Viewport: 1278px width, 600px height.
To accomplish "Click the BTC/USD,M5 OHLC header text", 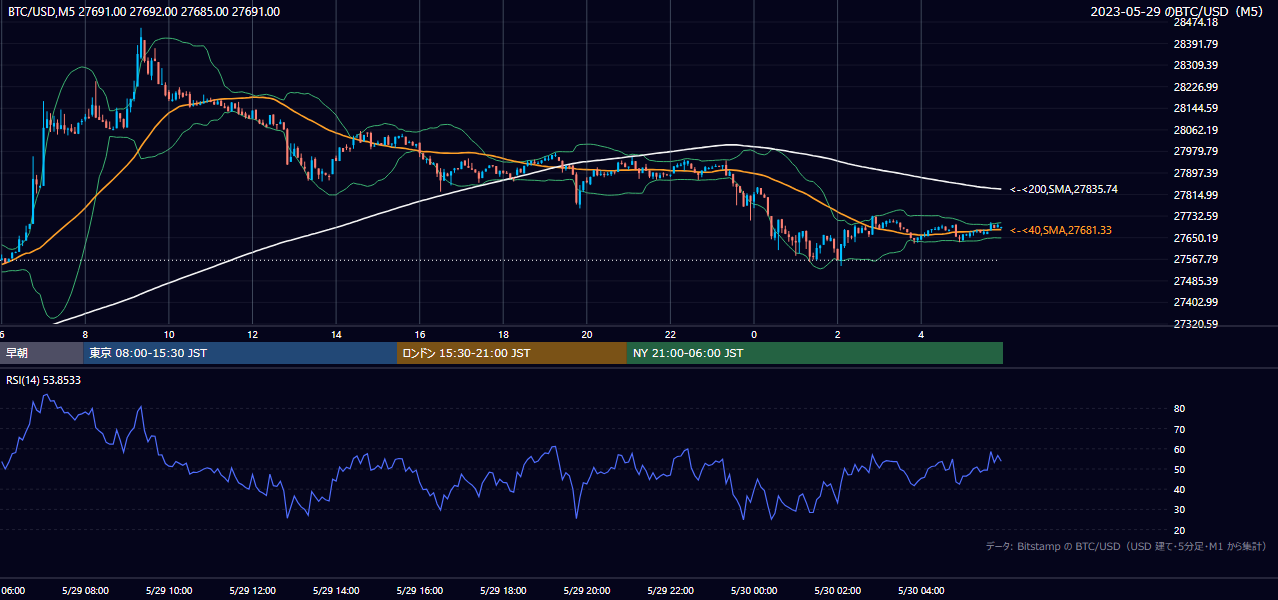I will pyautogui.click(x=144, y=12).
